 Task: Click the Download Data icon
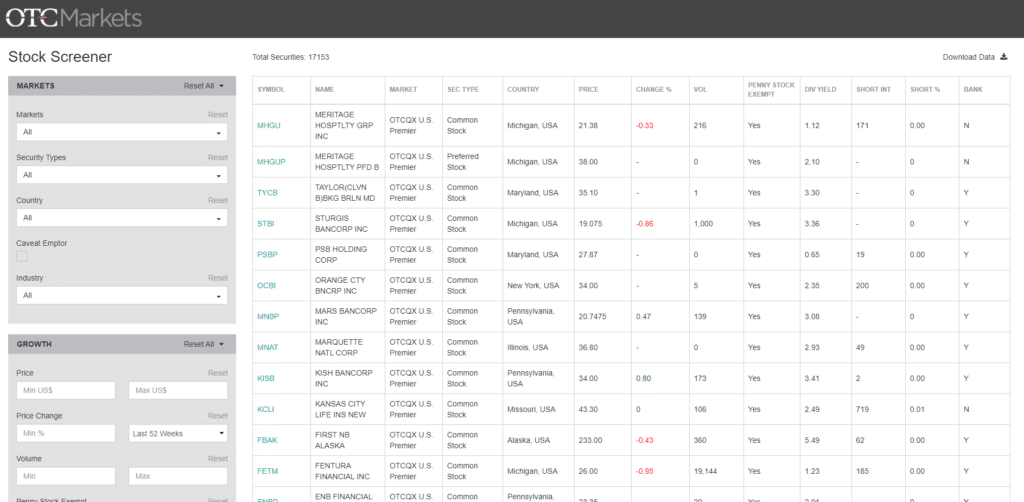(1004, 57)
